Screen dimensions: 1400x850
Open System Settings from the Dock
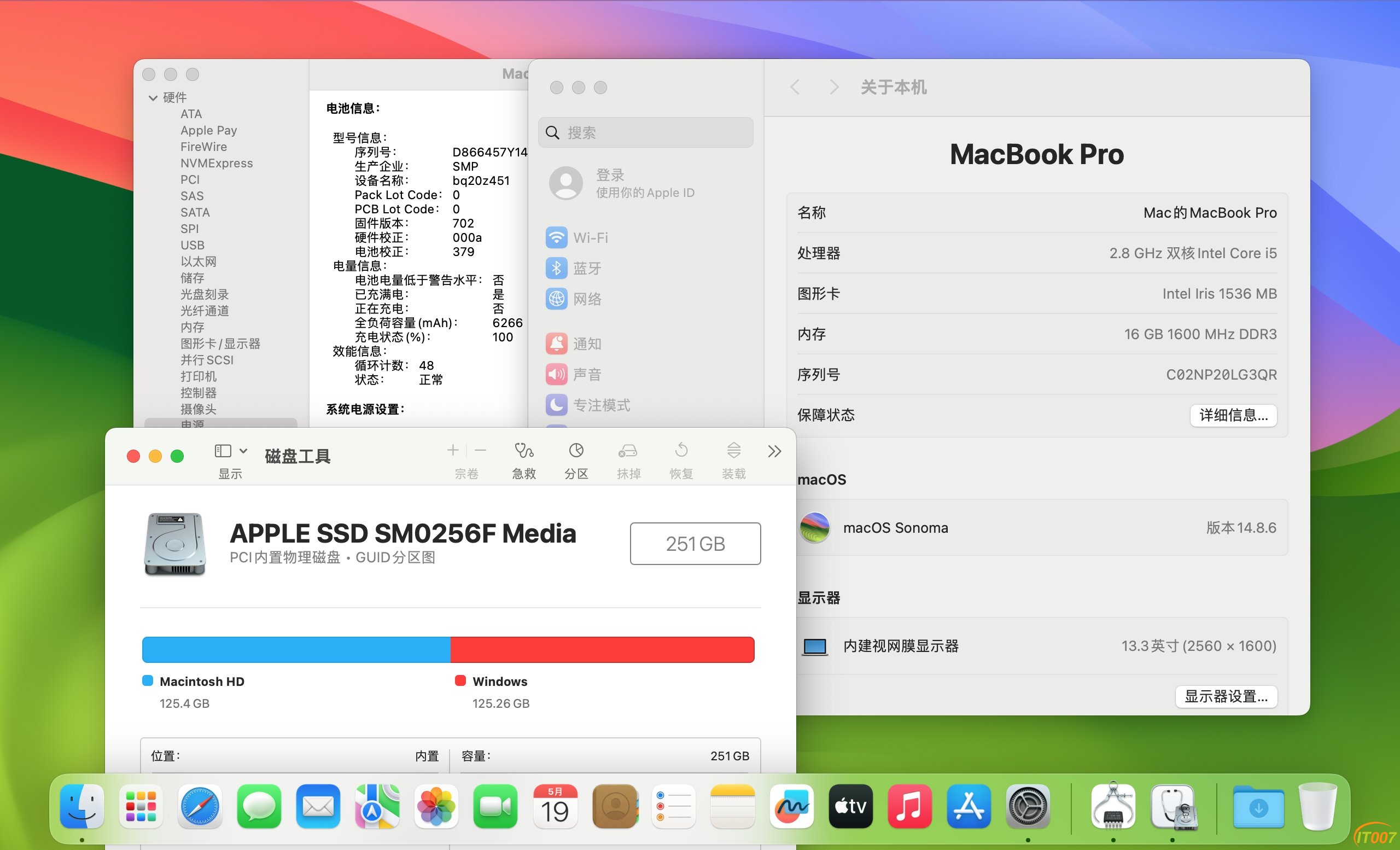coord(1029,806)
